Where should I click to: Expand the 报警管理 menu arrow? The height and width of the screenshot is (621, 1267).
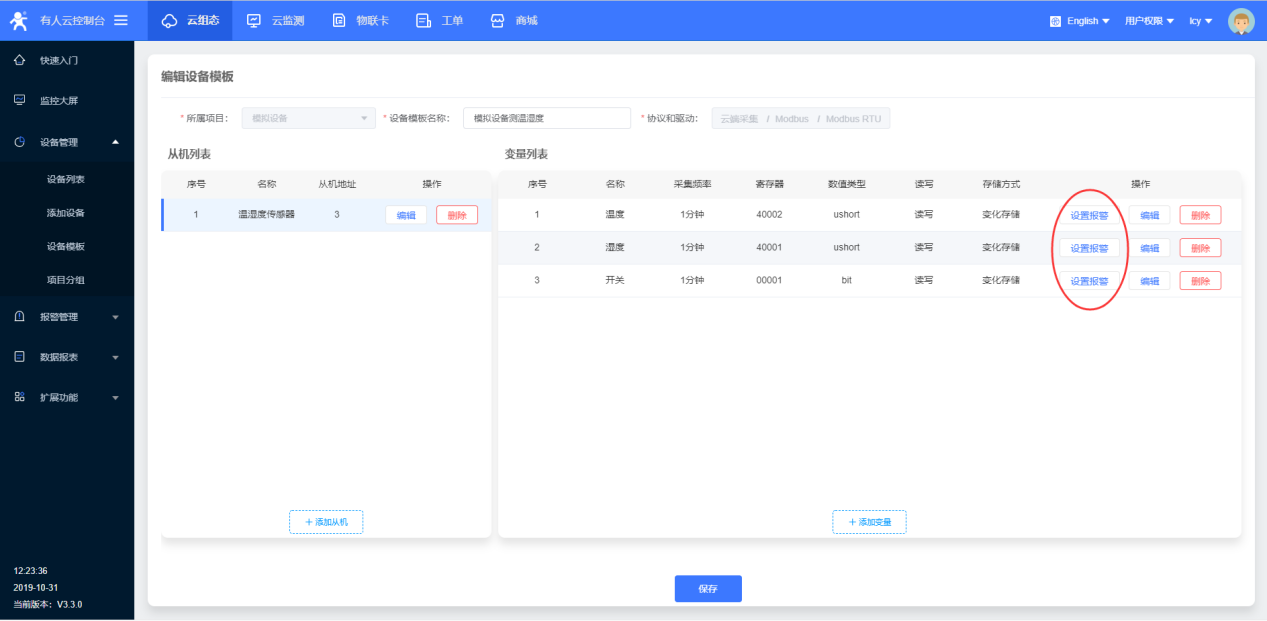(115, 317)
